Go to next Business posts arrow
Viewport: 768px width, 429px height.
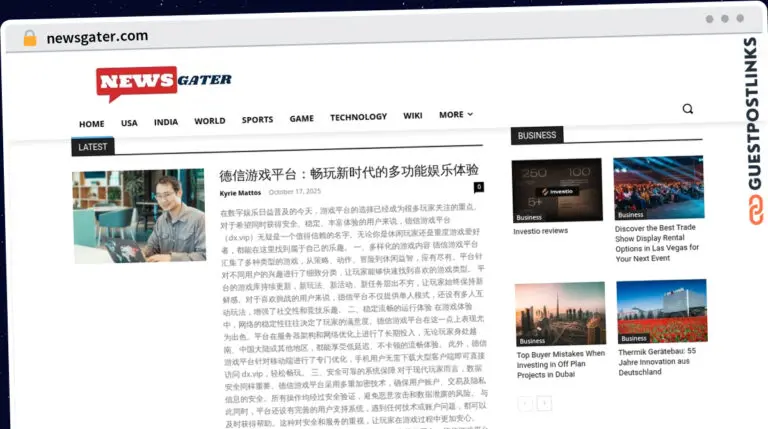point(544,404)
